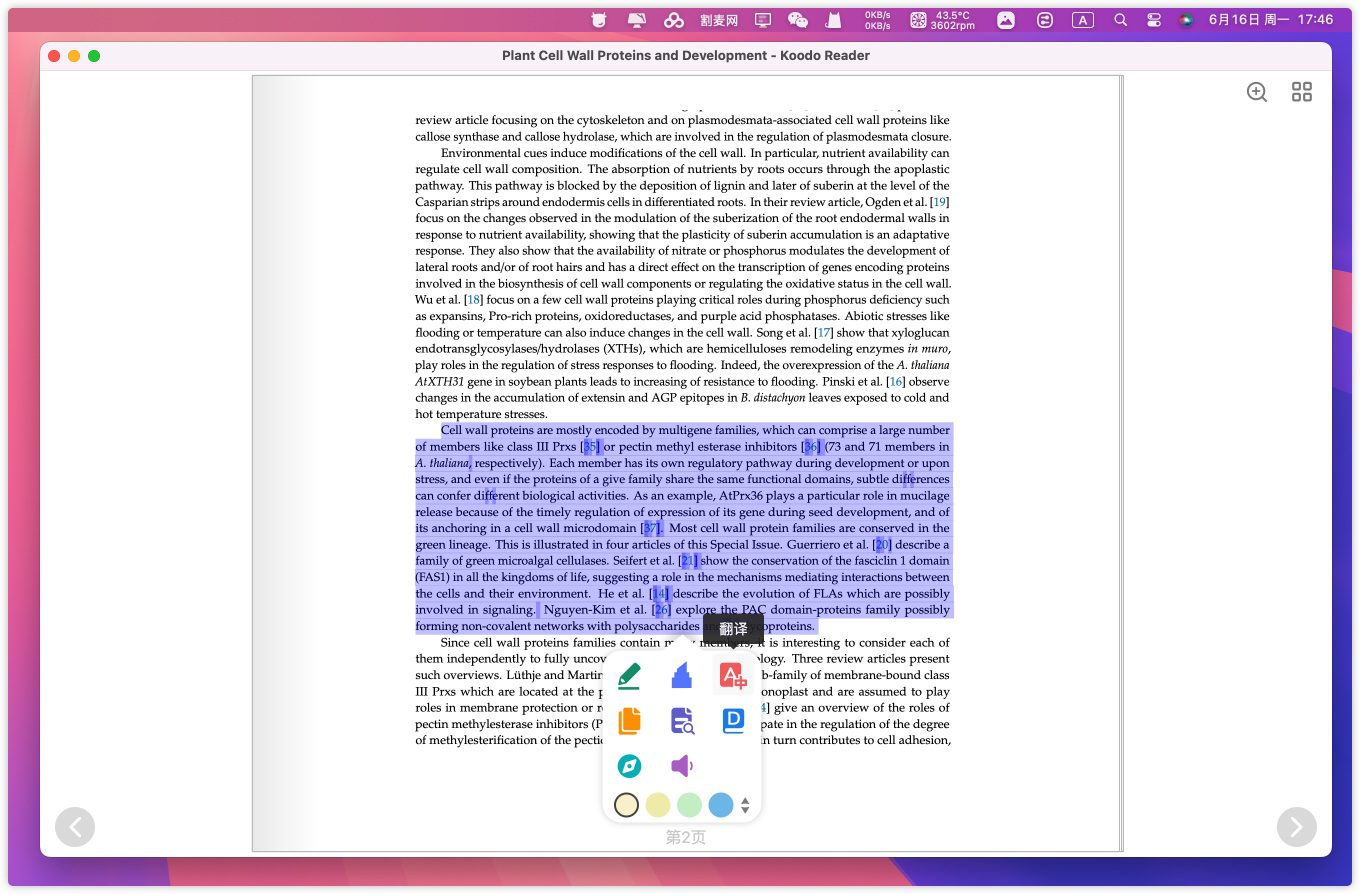Click the WeChat menu bar icon
Screen dimensions: 1360x894
click(797, 20)
